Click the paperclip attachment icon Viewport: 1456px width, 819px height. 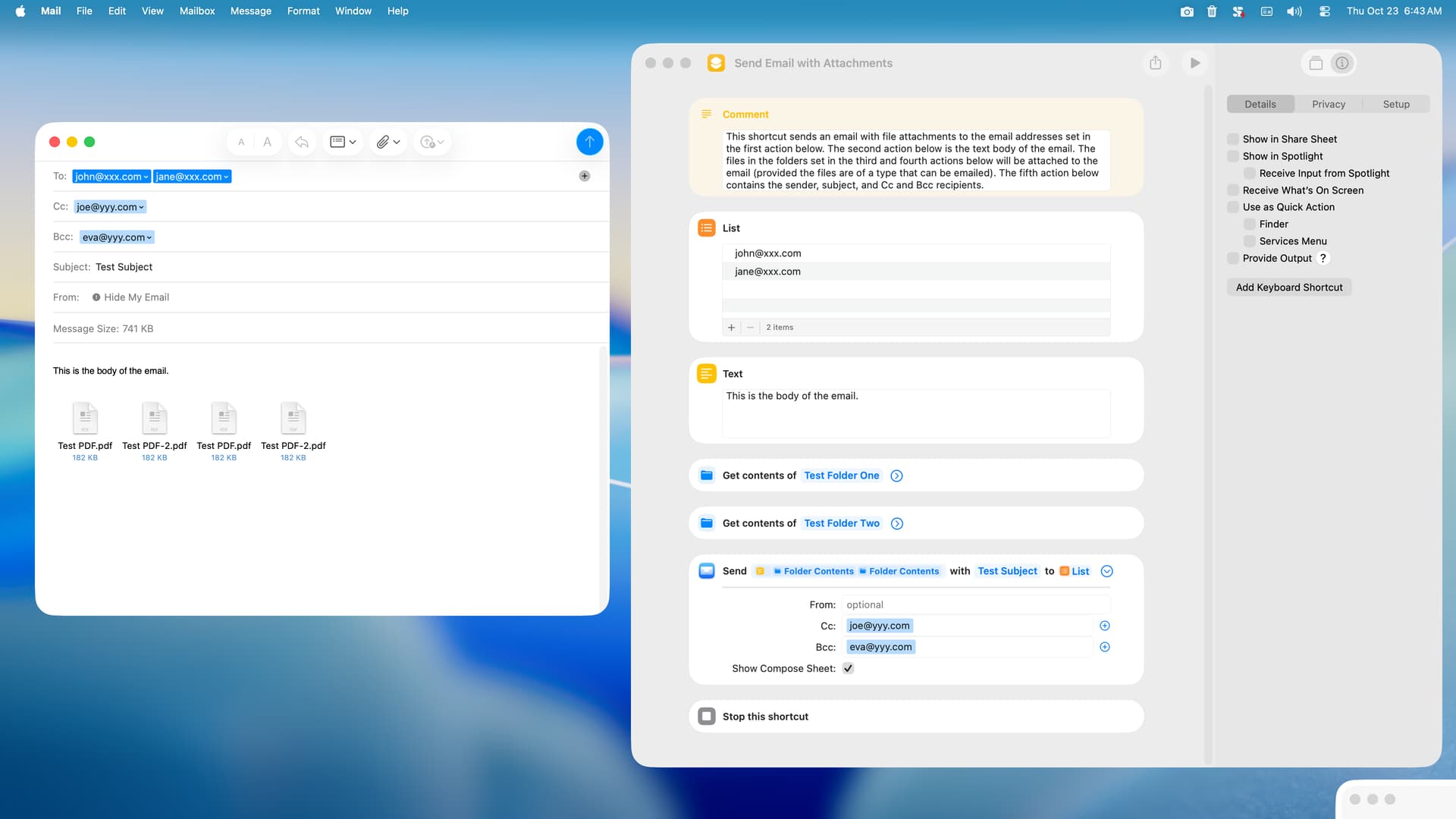point(383,142)
